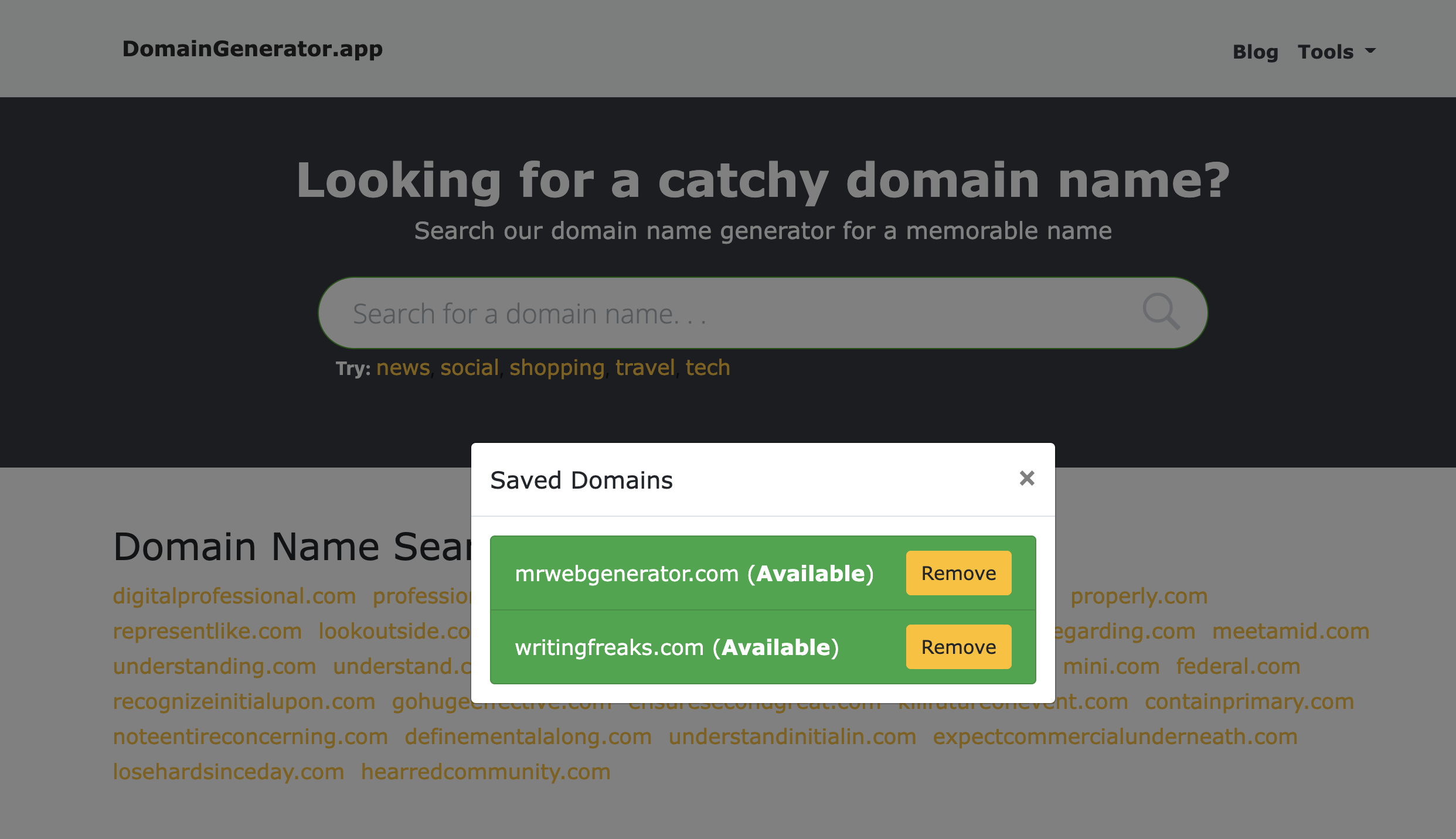Select the 'news' suggested search term

(x=402, y=367)
